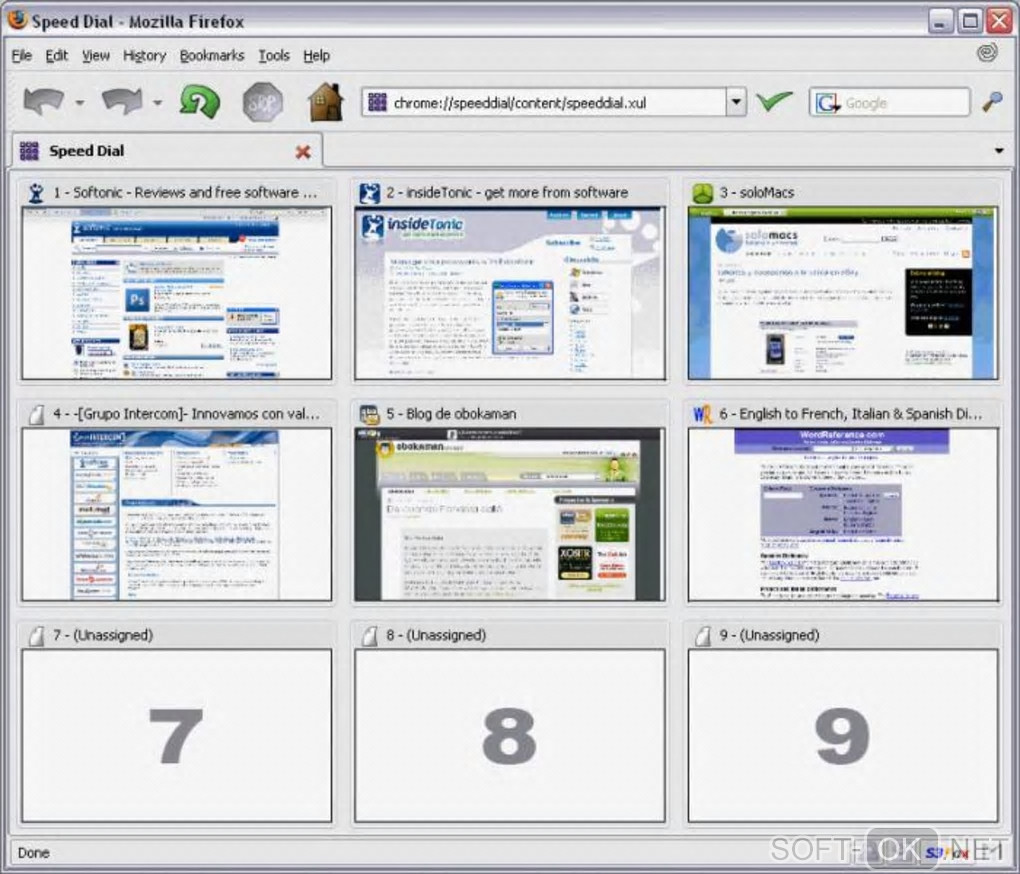Click the insideTonic favicon on dial 2
Image resolution: width=1020 pixels, height=874 pixels.
point(369,192)
